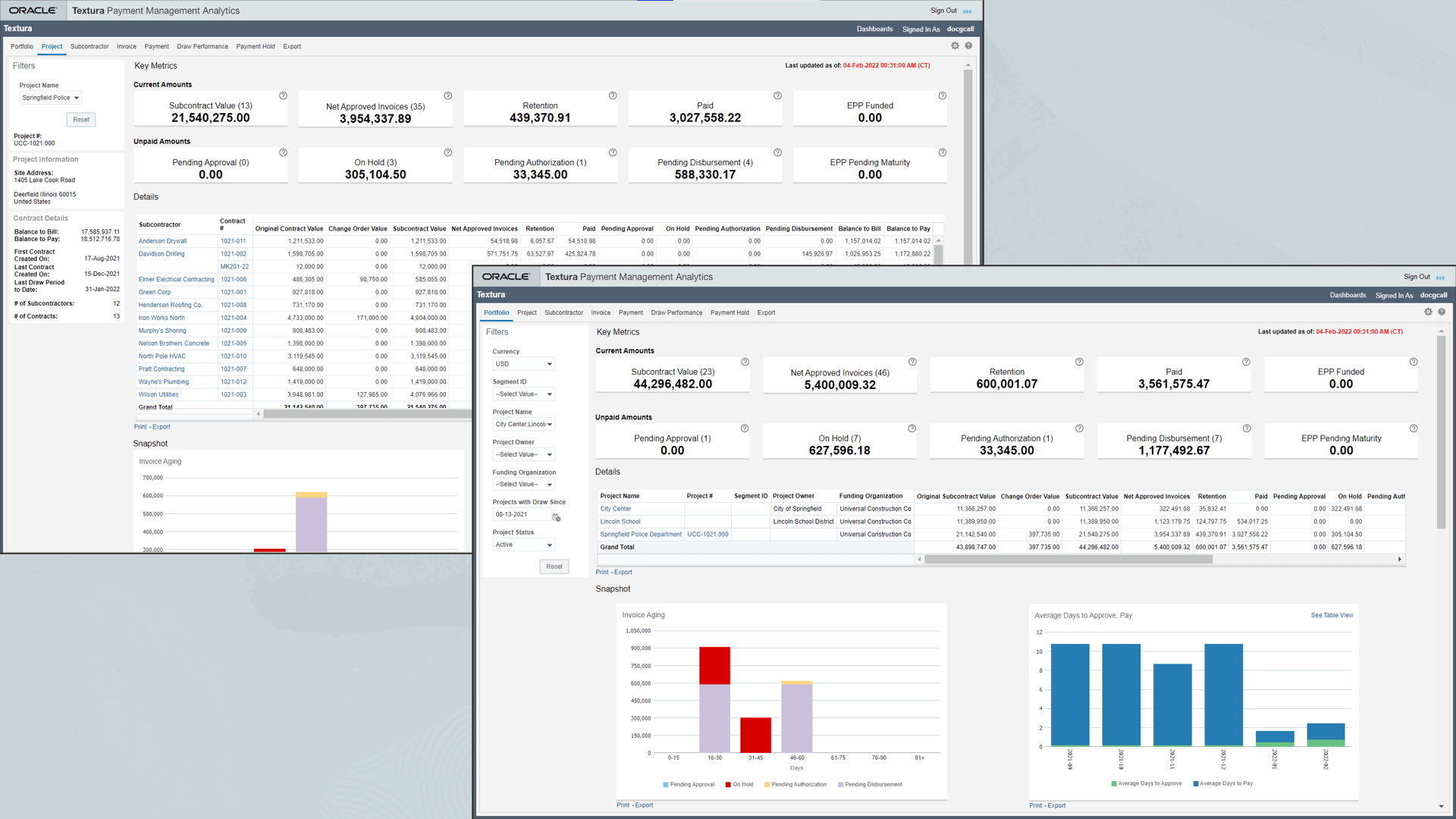Expand the Project Status Active dropdown
1456x819 pixels.
point(523,544)
